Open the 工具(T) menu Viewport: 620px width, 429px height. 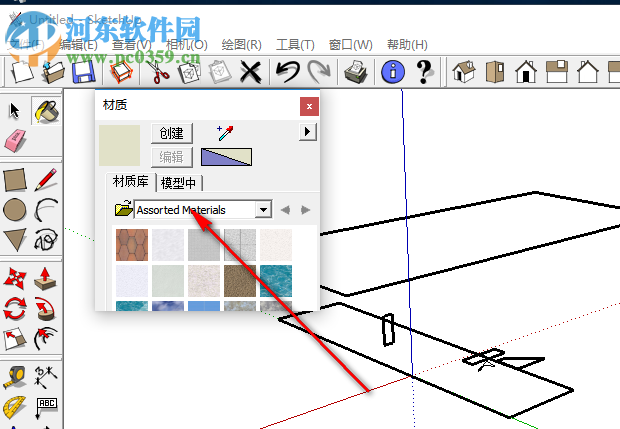coord(295,45)
